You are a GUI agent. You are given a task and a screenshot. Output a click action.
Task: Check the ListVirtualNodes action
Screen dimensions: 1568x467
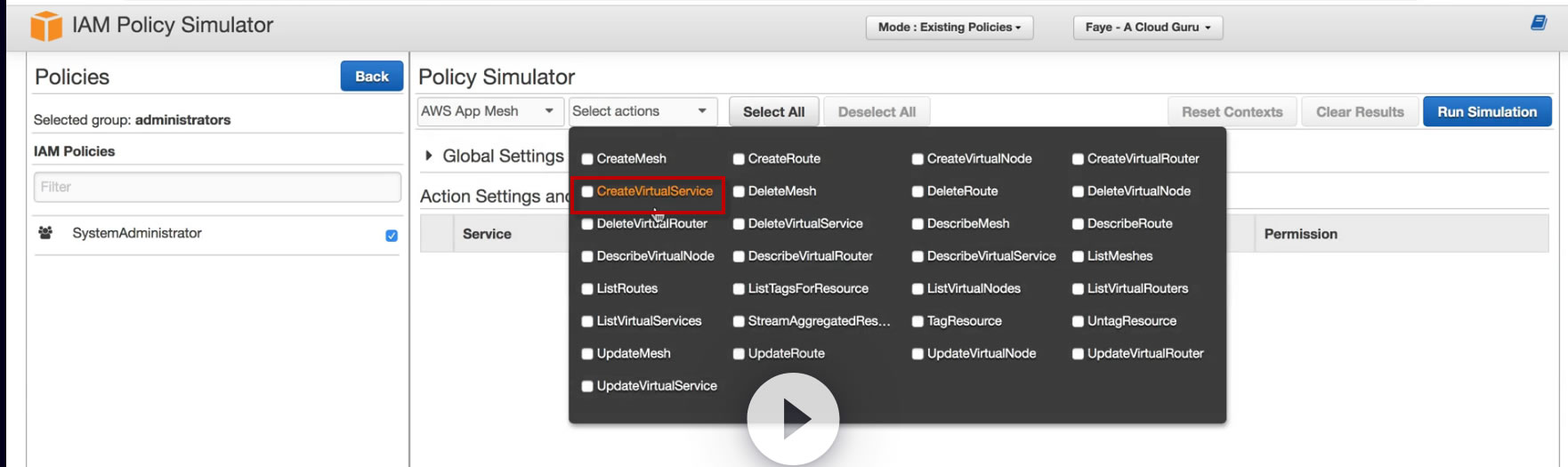coord(917,289)
